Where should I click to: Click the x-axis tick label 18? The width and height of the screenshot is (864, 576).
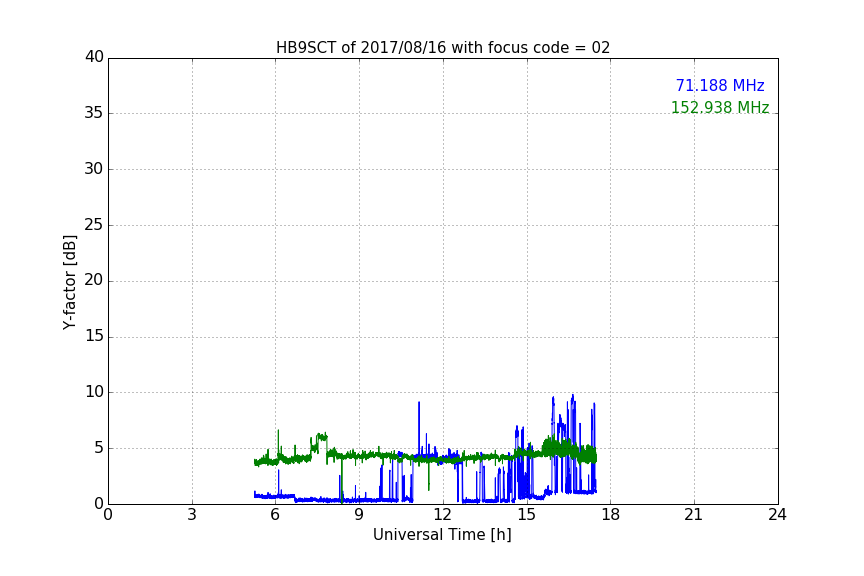click(x=610, y=516)
